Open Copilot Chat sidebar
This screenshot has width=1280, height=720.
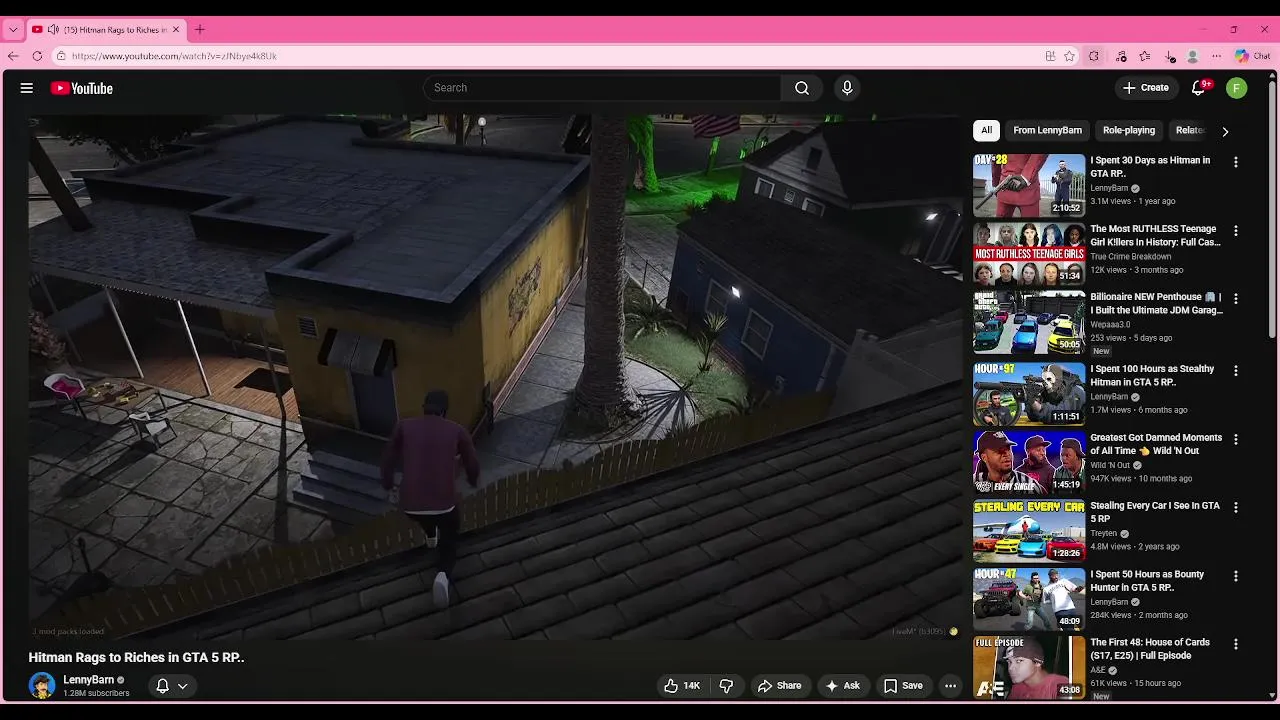coord(1252,56)
